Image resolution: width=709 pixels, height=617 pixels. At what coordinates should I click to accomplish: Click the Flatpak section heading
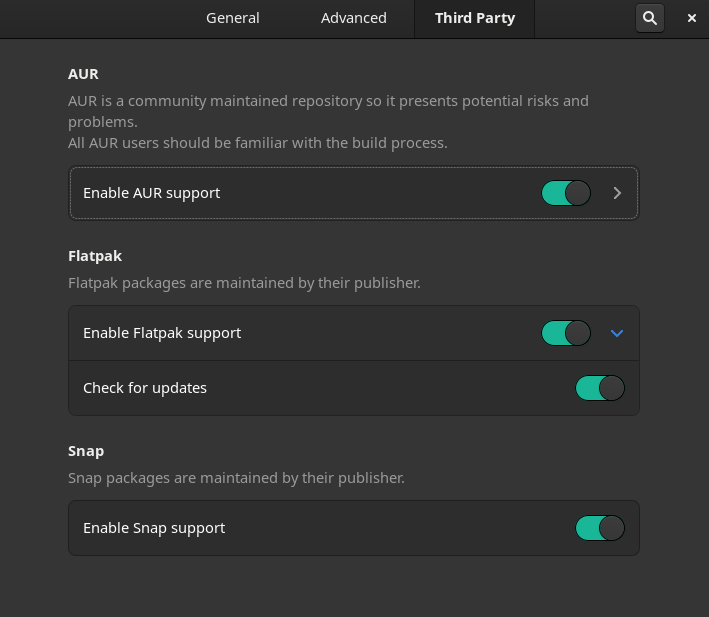[x=95, y=256]
